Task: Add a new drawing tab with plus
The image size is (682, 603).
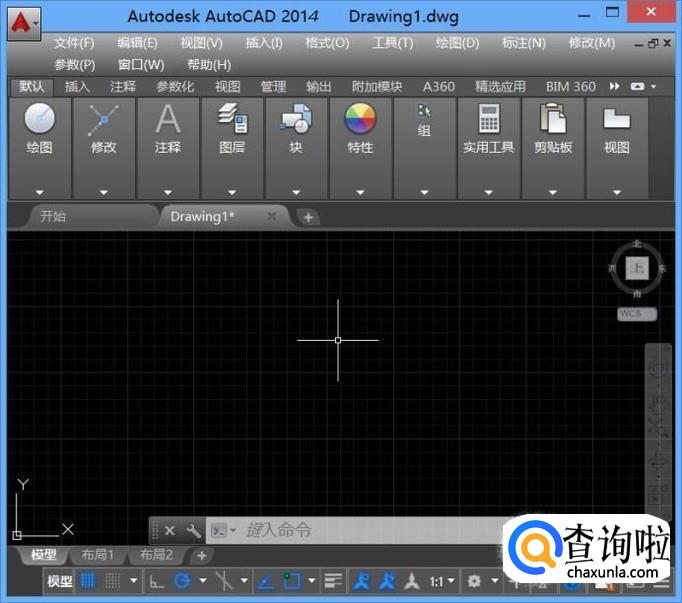Action: [x=308, y=217]
